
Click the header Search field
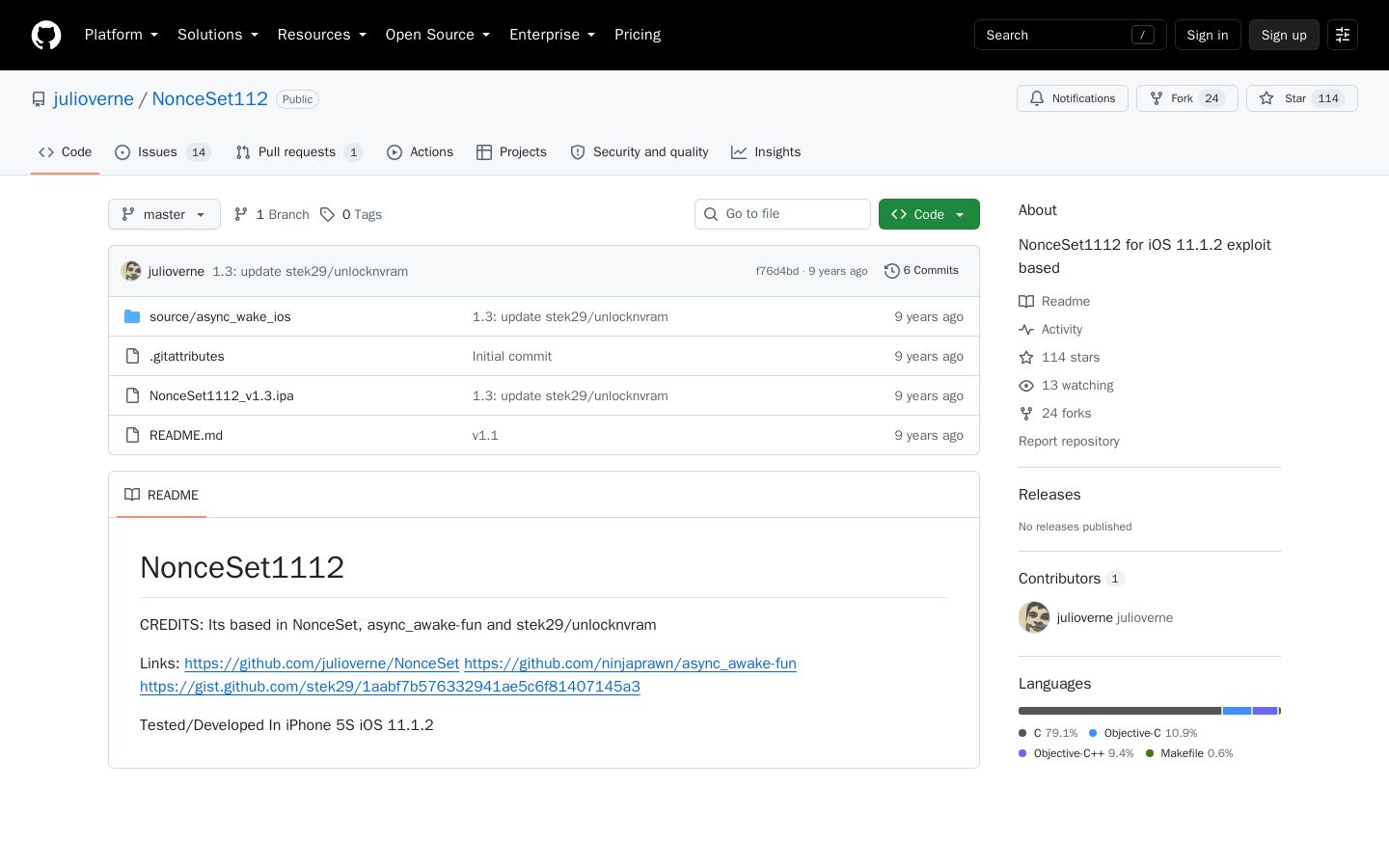(1071, 35)
